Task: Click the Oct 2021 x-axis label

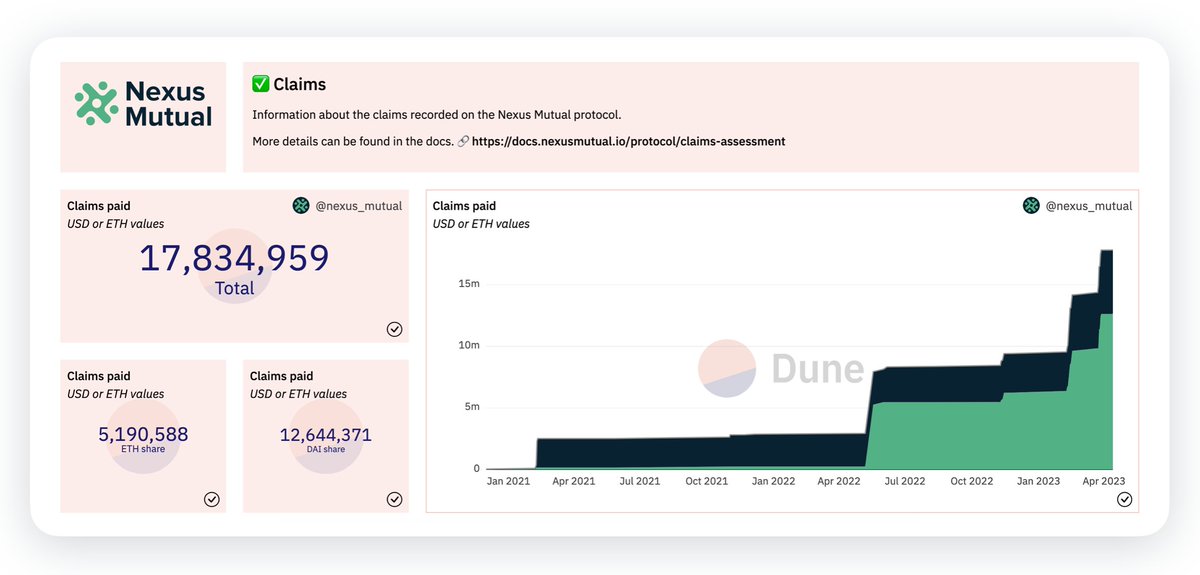Action: click(x=707, y=481)
